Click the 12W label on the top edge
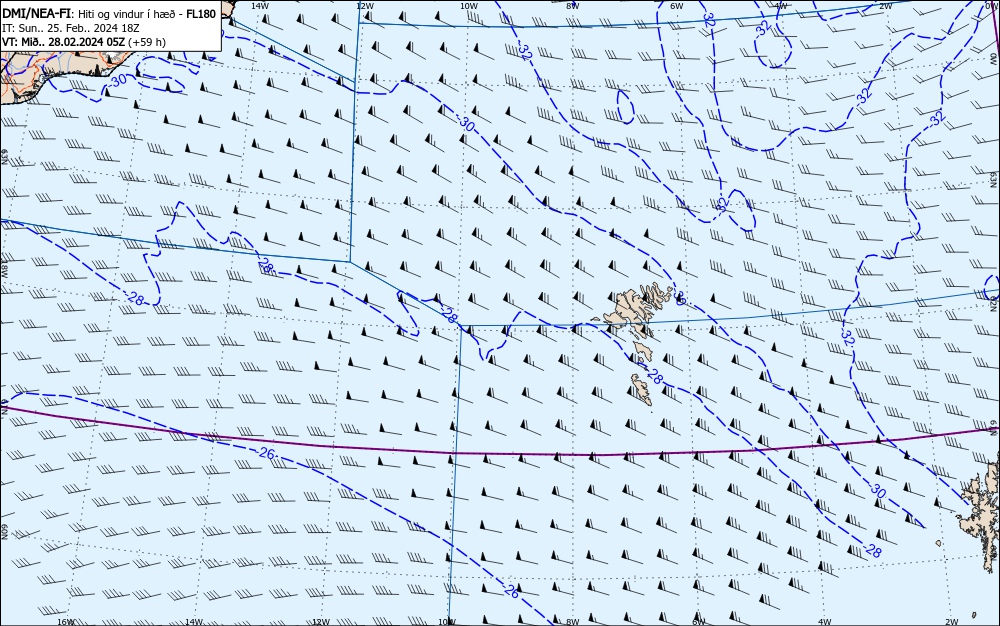1000x626 pixels. pos(364,5)
